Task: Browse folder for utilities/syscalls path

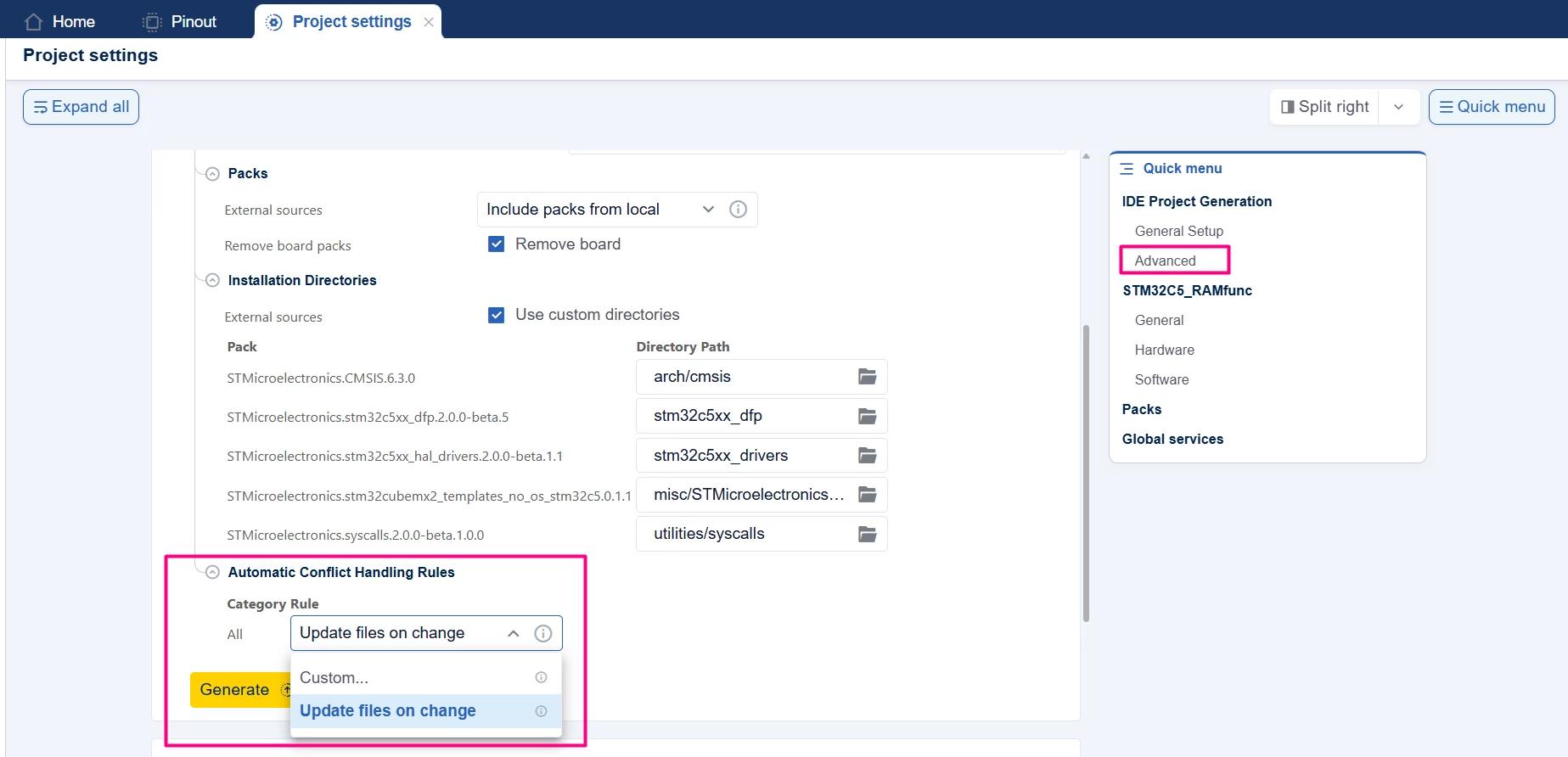Action: point(867,534)
